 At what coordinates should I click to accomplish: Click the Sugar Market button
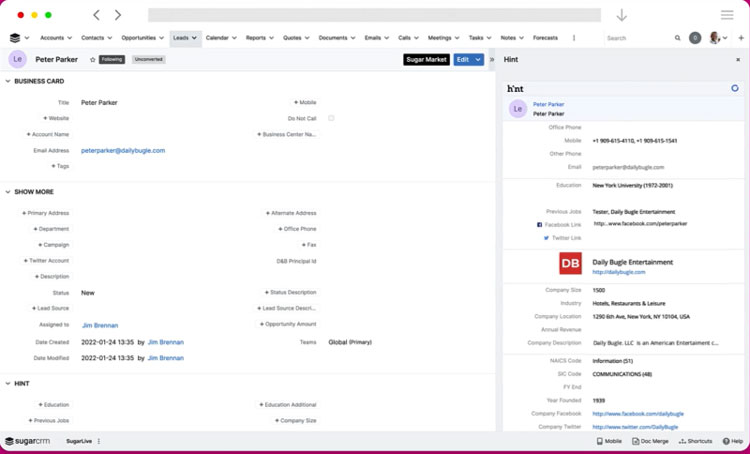pyautogui.click(x=426, y=60)
